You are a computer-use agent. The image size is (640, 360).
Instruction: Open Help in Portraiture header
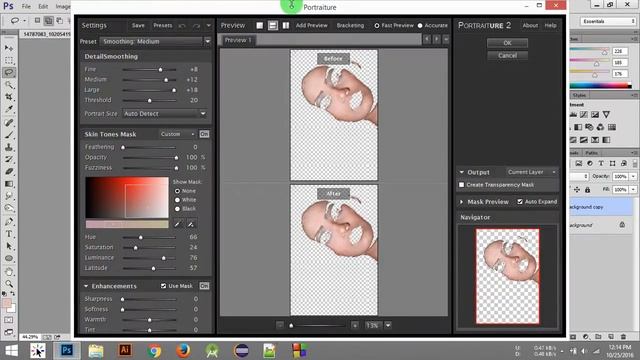550,25
